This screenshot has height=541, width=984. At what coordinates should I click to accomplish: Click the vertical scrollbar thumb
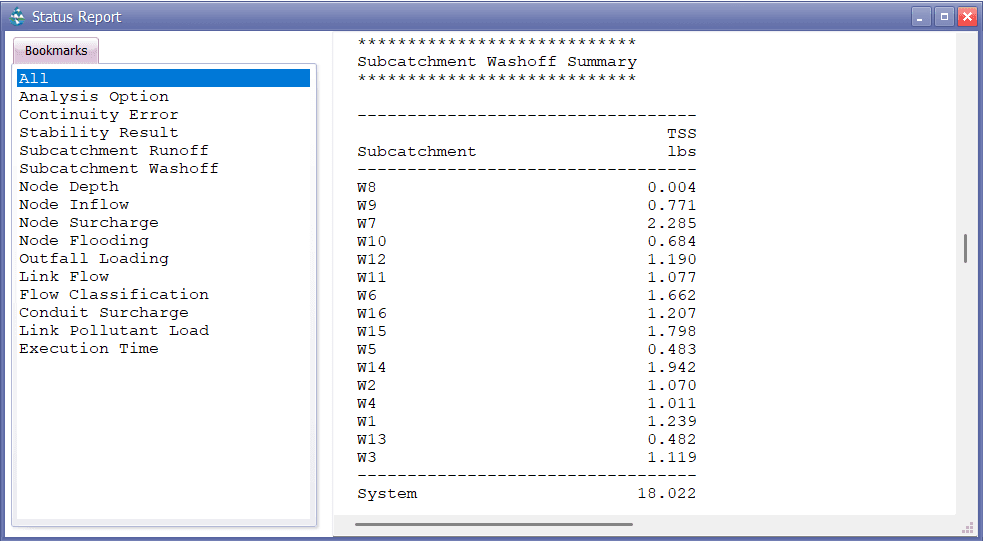click(965, 248)
